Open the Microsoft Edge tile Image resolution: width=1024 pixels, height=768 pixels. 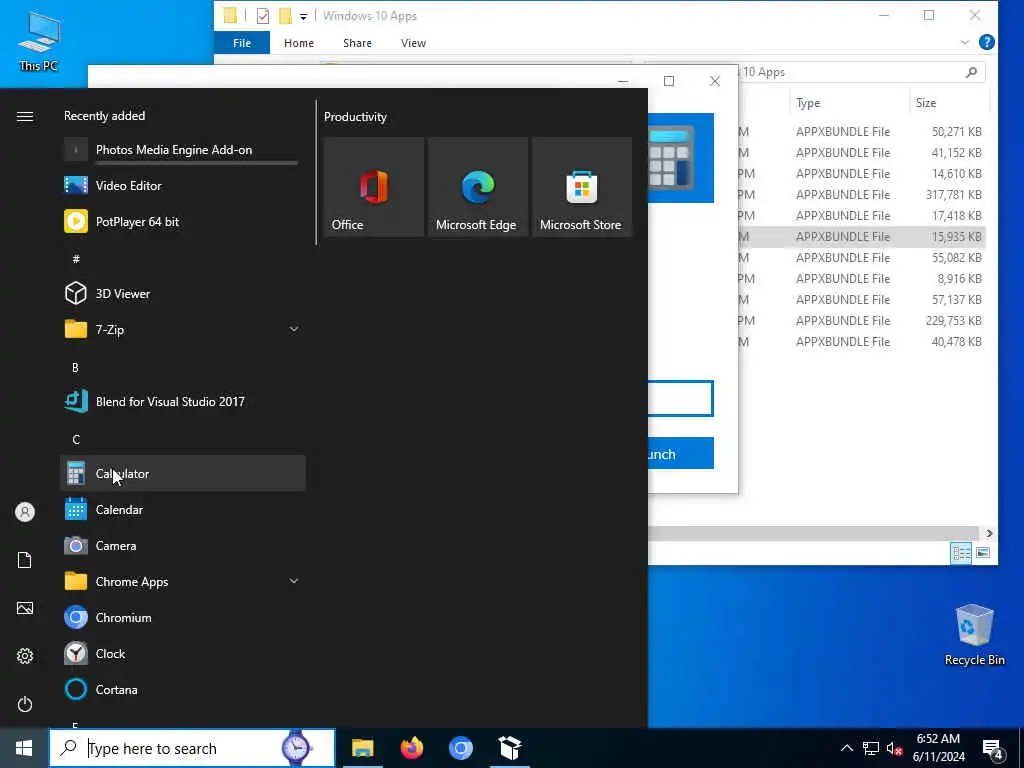(478, 187)
